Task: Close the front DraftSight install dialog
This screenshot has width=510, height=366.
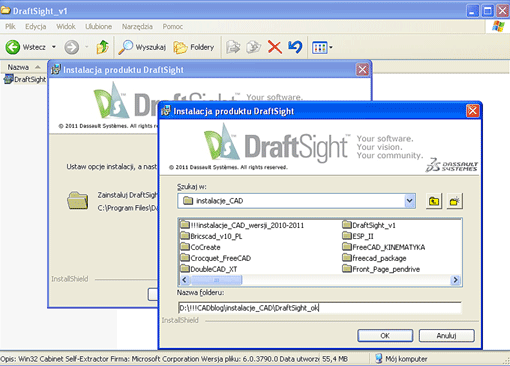Action: (x=472, y=111)
